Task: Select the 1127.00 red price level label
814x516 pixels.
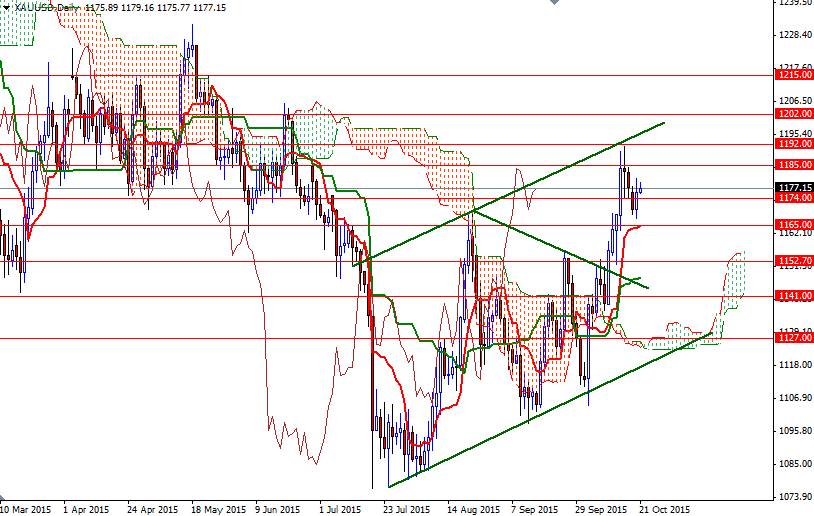Action: click(x=794, y=338)
